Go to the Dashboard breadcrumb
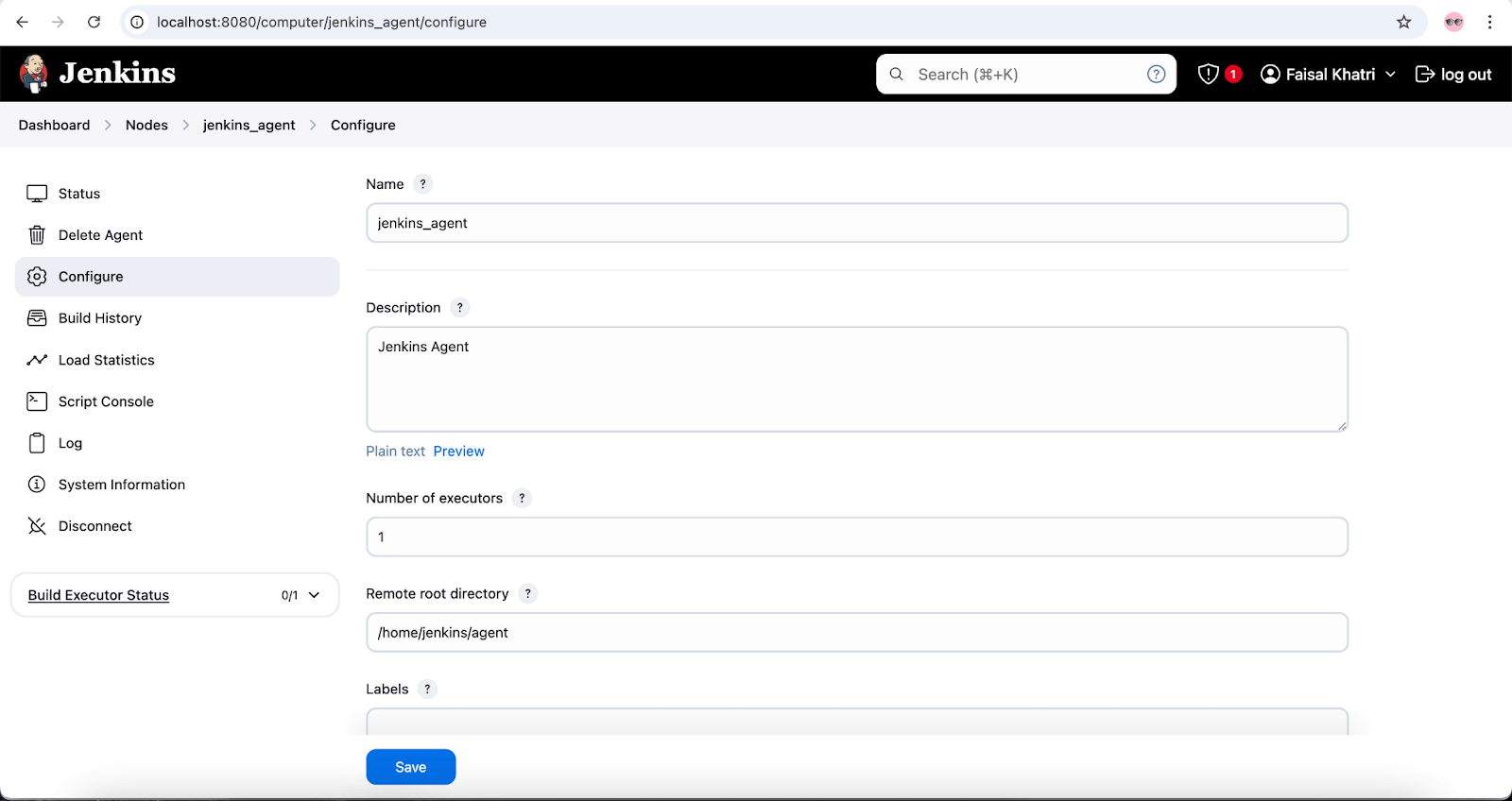Image resolution: width=1512 pixels, height=801 pixels. pyautogui.click(x=54, y=125)
